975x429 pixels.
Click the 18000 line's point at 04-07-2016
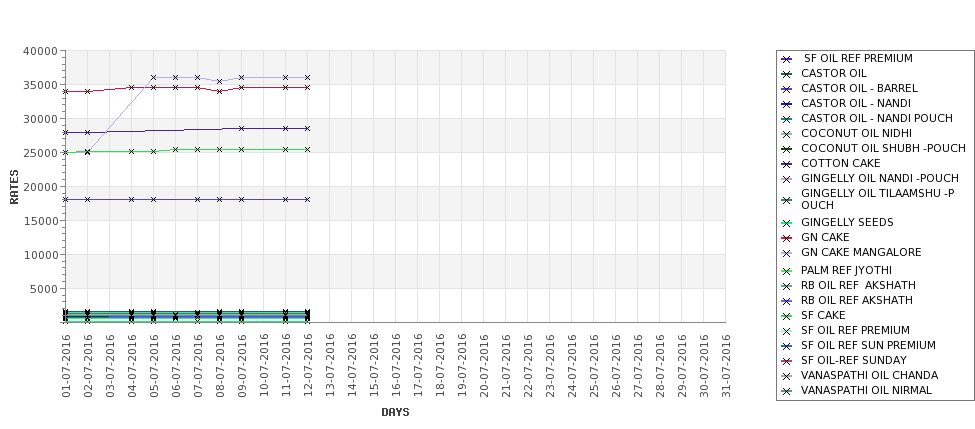pyautogui.click(x=131, y=200)
